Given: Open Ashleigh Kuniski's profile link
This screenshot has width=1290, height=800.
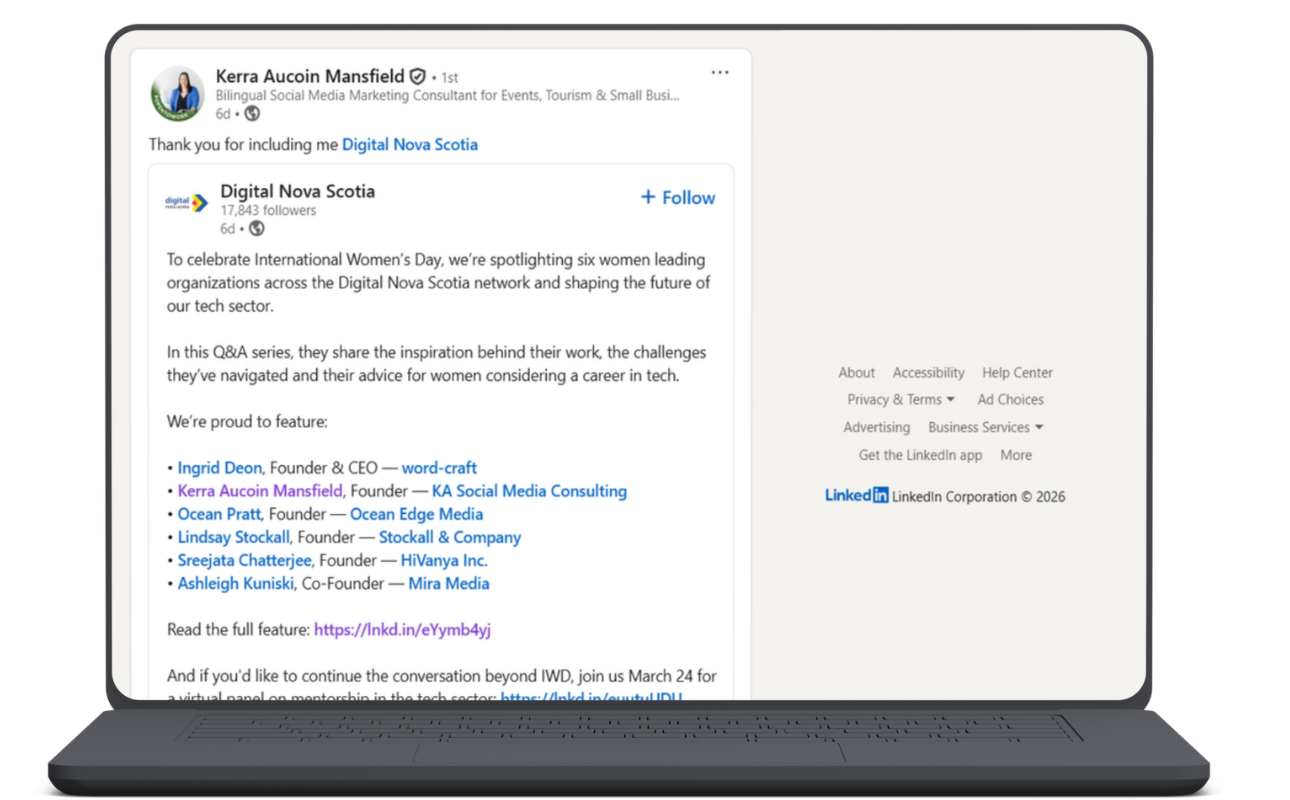Looking at the screenshot, I should tap(236, 583).
